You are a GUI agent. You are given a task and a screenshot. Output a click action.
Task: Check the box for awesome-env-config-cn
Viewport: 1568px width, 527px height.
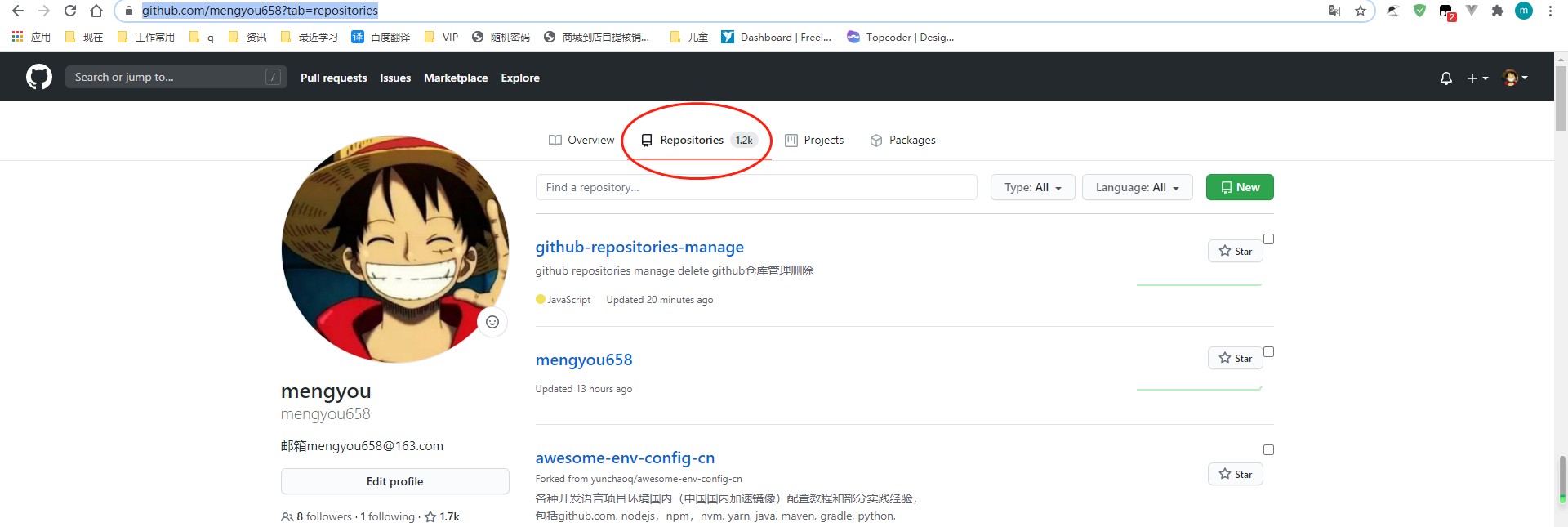point(1268,450)
